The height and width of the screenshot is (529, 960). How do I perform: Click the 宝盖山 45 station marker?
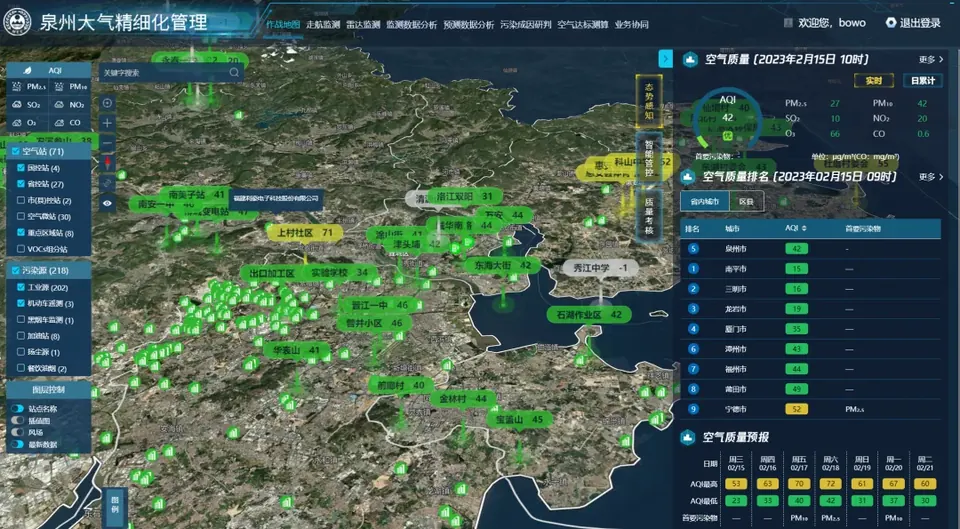pyautogui.click(x=519, y=419)
